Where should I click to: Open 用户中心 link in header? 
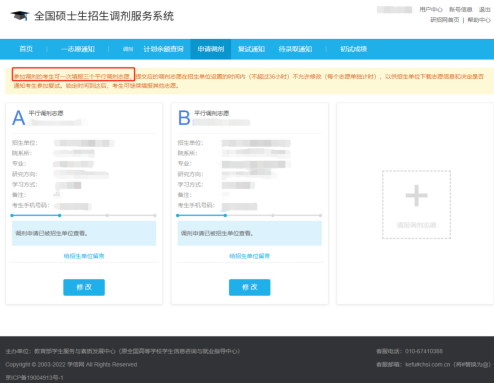(431, 9)
